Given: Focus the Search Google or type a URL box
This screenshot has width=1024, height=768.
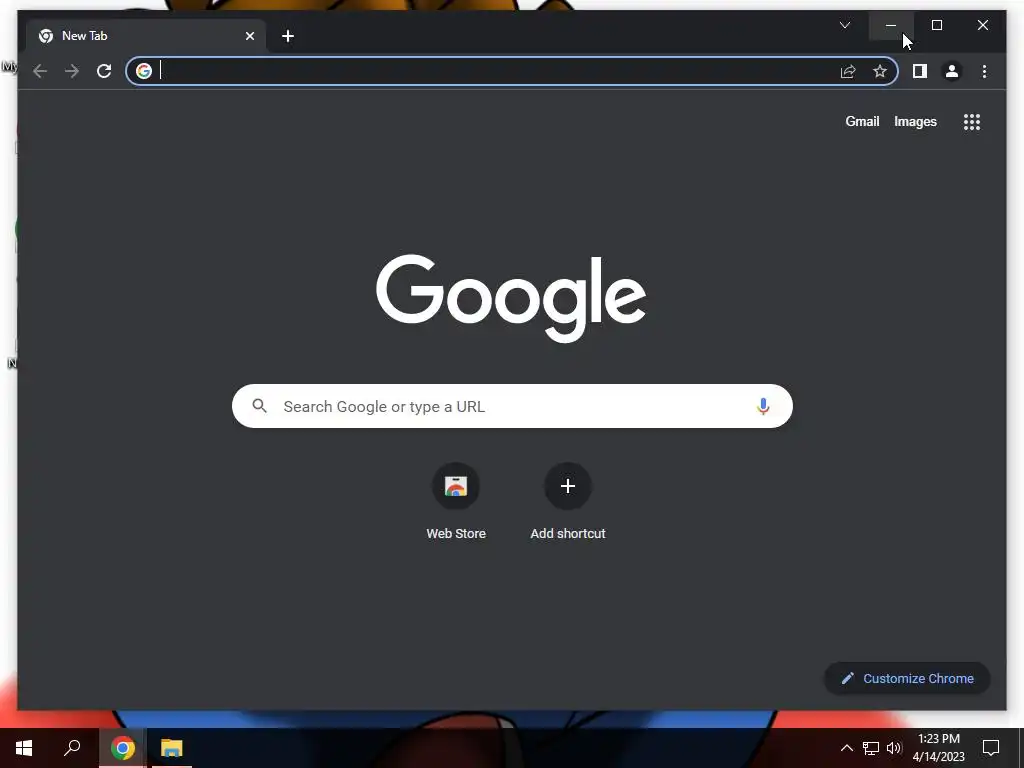Looking at the screenshot, I should (512, 406).
